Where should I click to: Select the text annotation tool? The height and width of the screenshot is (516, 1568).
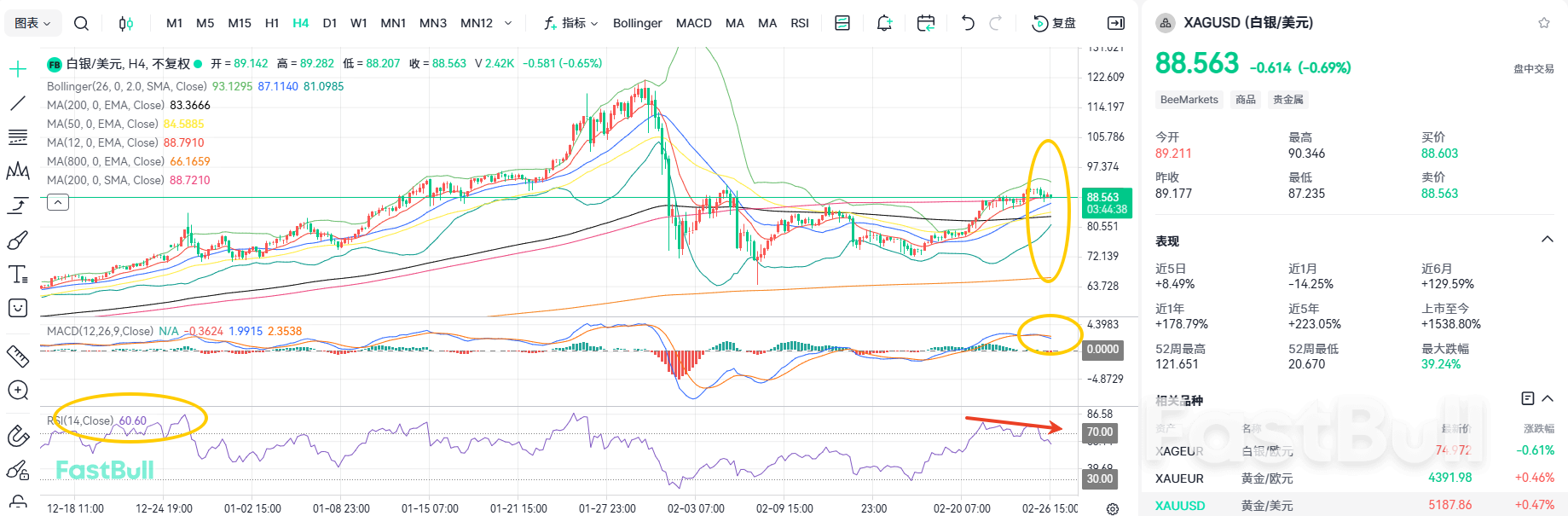[18, 275]
